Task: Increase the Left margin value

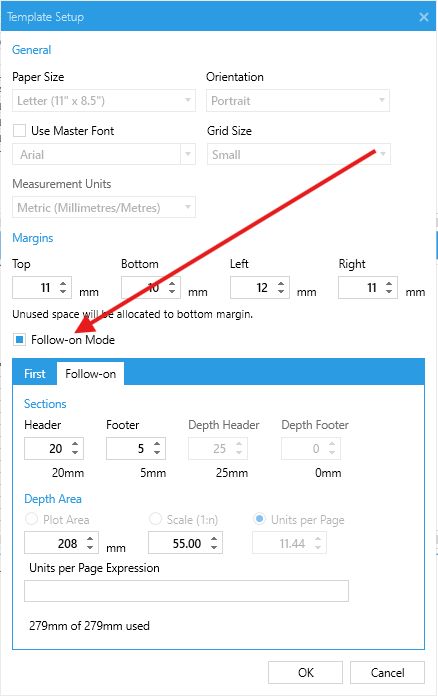Action: pos(281,283)
